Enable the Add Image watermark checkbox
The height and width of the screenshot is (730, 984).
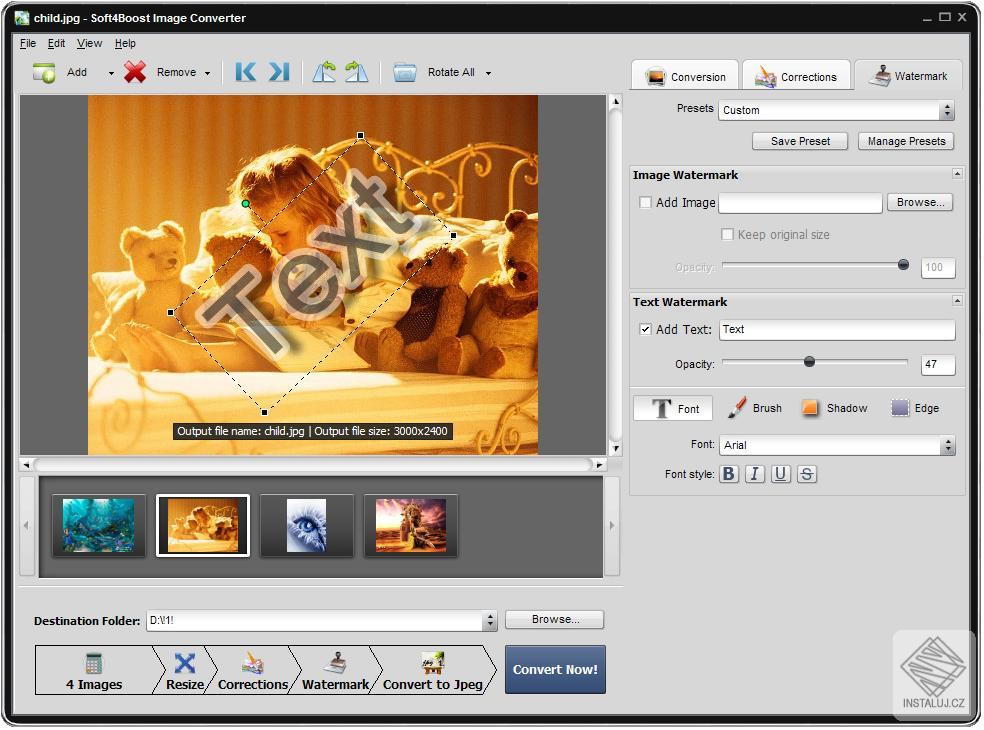tap(645, 202)
